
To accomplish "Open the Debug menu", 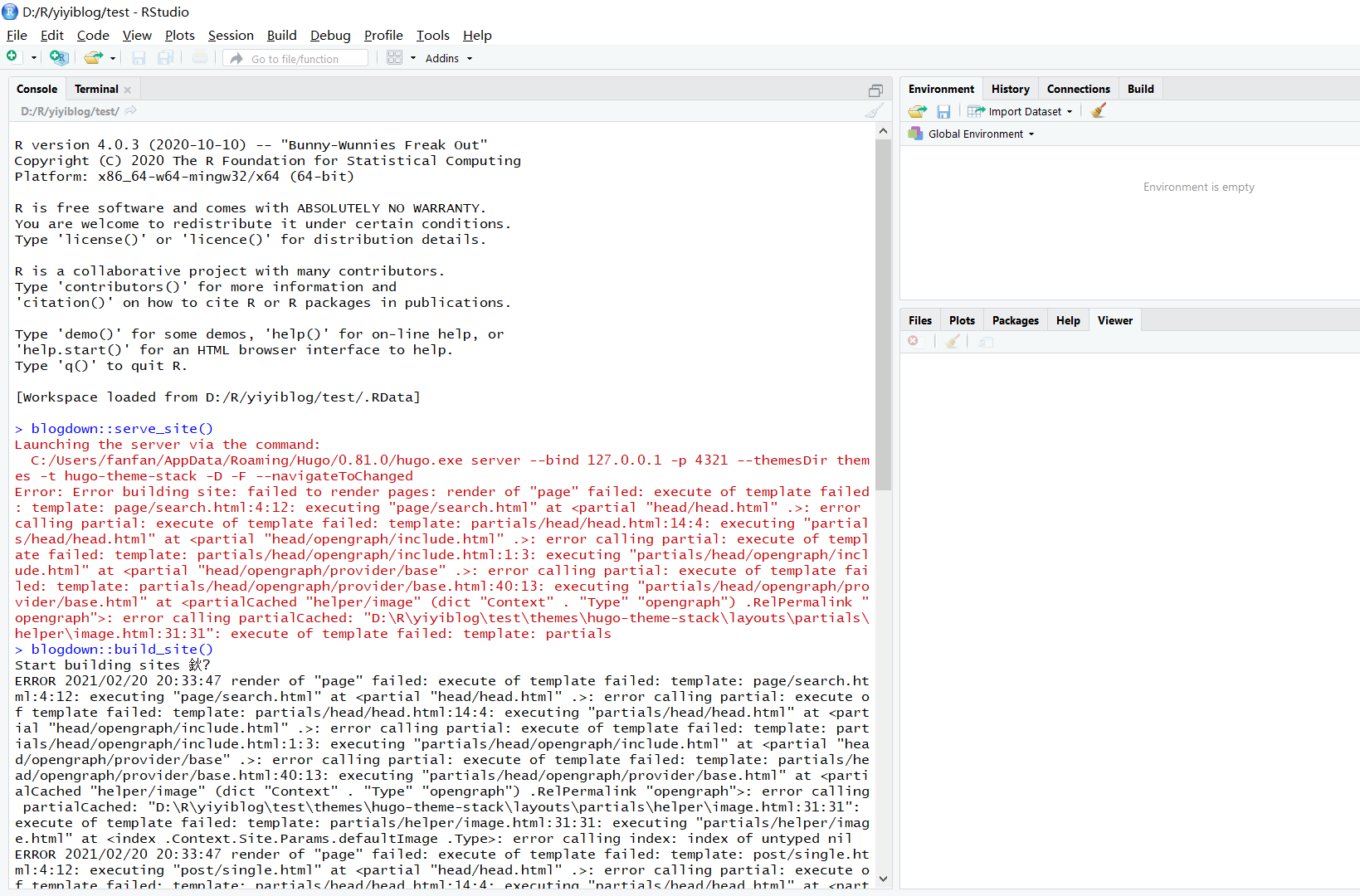I will 330,35.
